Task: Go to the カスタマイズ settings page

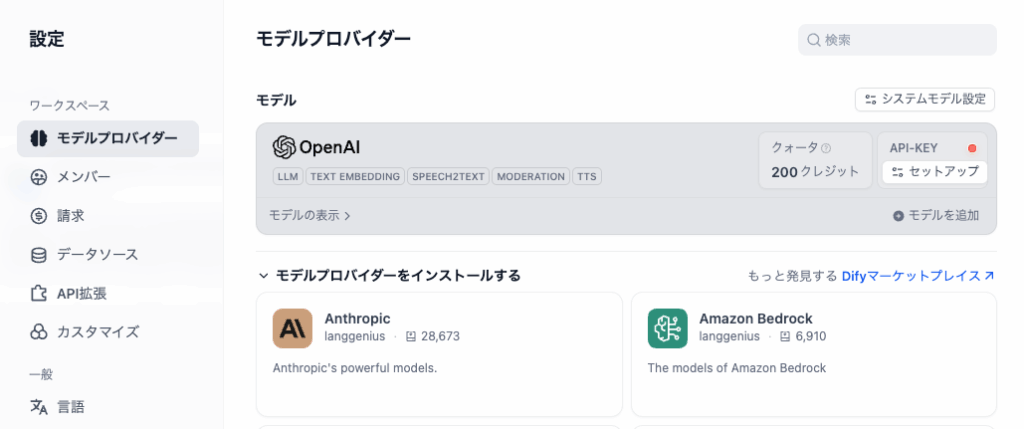Action: tap(97, 331)
